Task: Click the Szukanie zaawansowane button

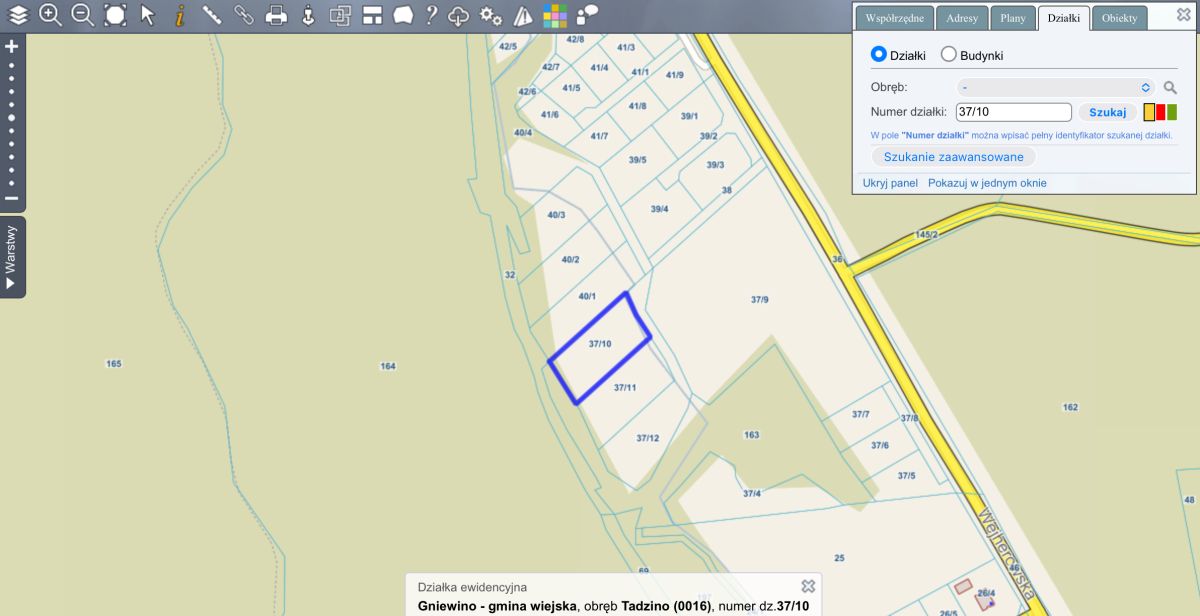Action: pos(953,157)
